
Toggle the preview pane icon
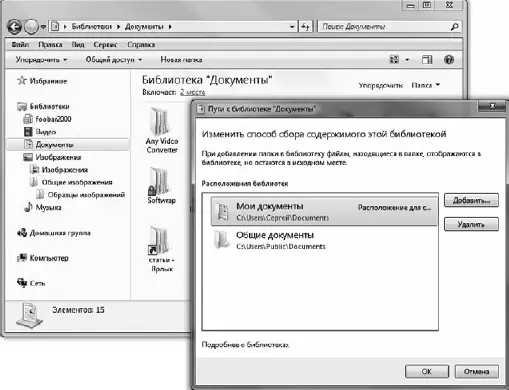point(427,60)
